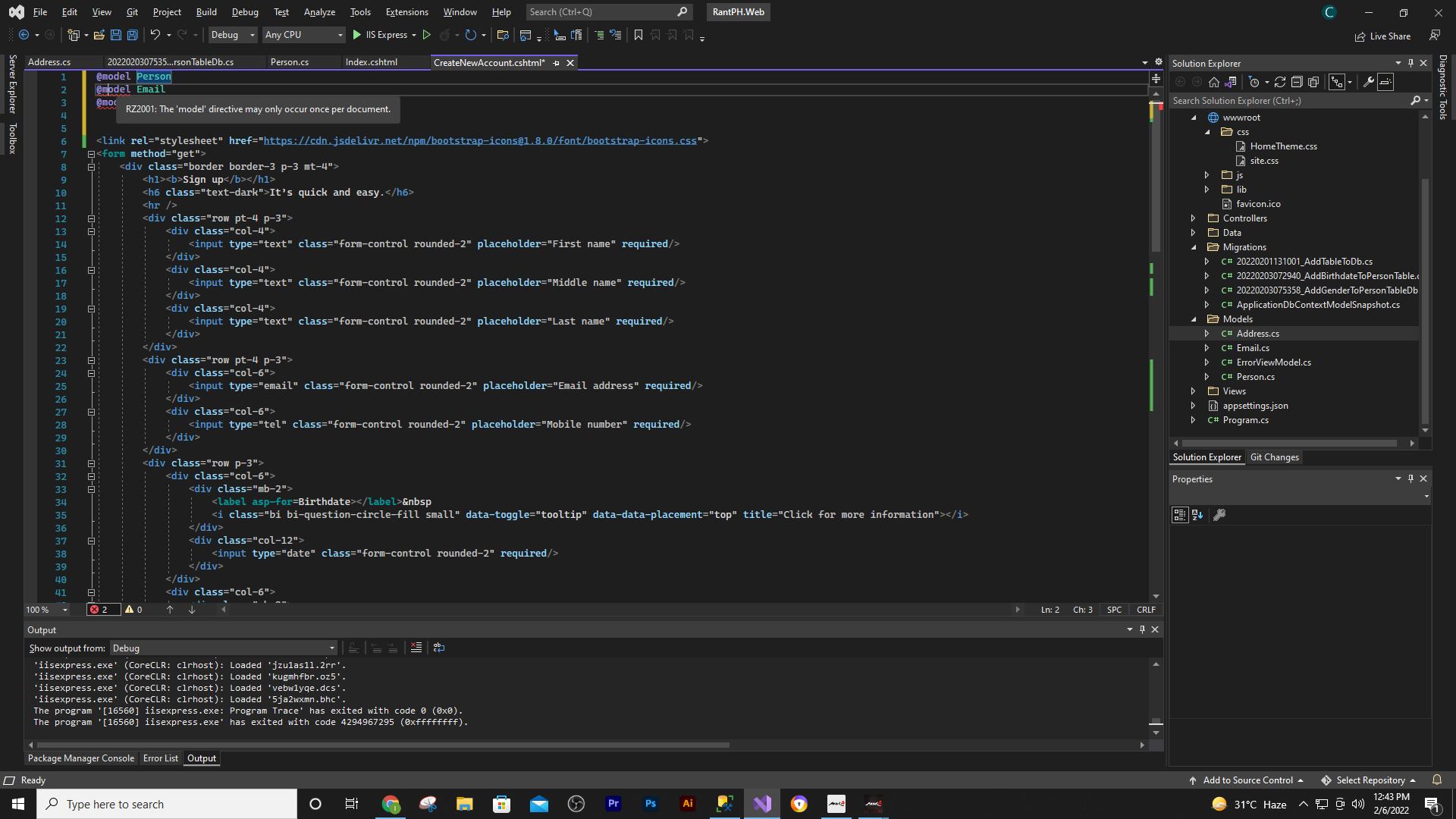Open the Extensions menu
Screen dimensions: 1456x819
(406, 12)
